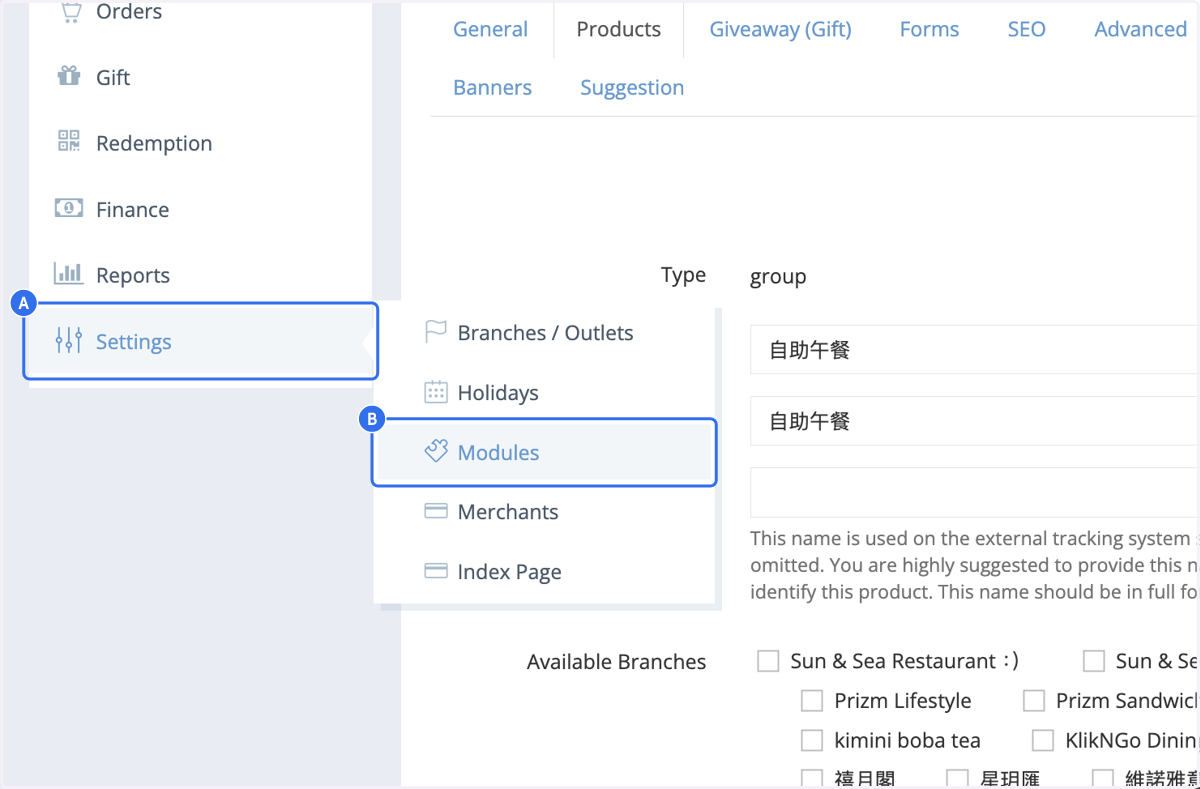Check the Sun & Sea Restaurant :) branch
This screenshot has height=789, width=1200.
point(768,661)
